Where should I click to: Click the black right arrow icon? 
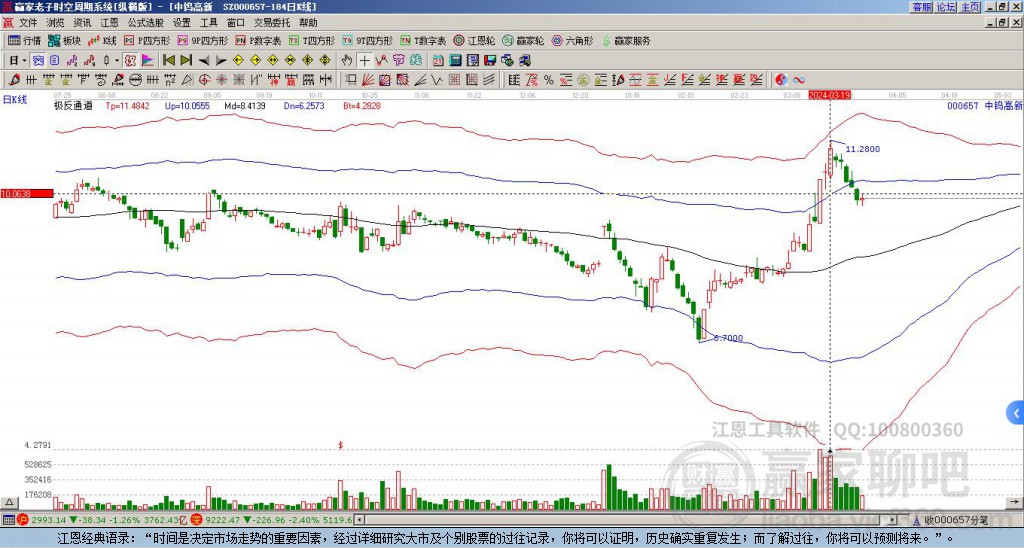pyautogui.click(x=221, y=61)
